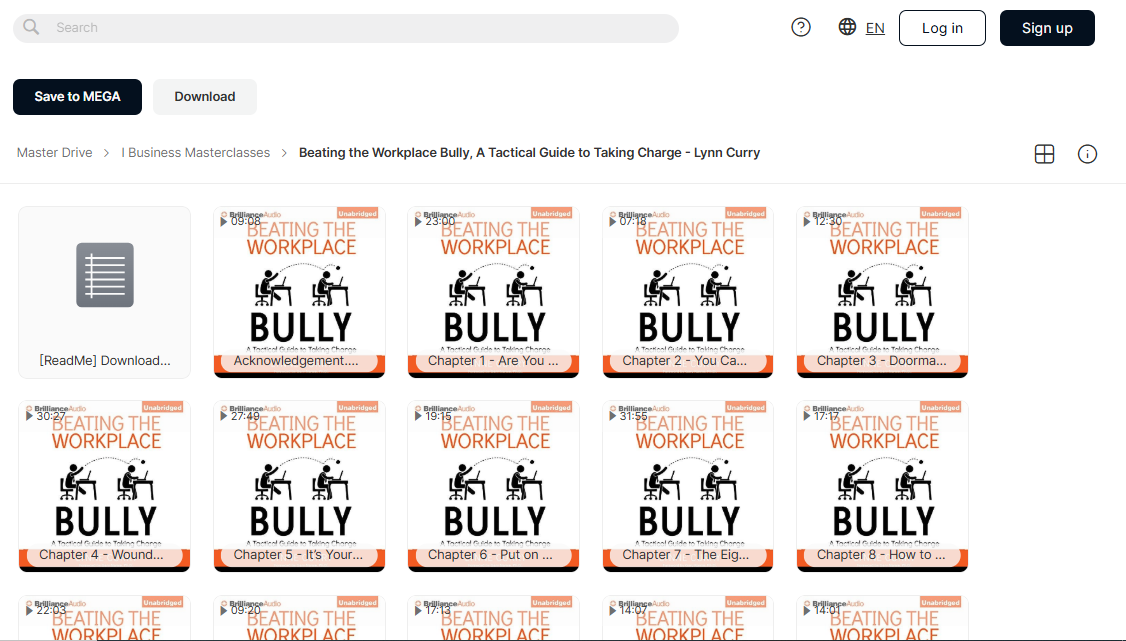Click Save to MEGA button
The image size is (1126, 641).
coord(78,97)
